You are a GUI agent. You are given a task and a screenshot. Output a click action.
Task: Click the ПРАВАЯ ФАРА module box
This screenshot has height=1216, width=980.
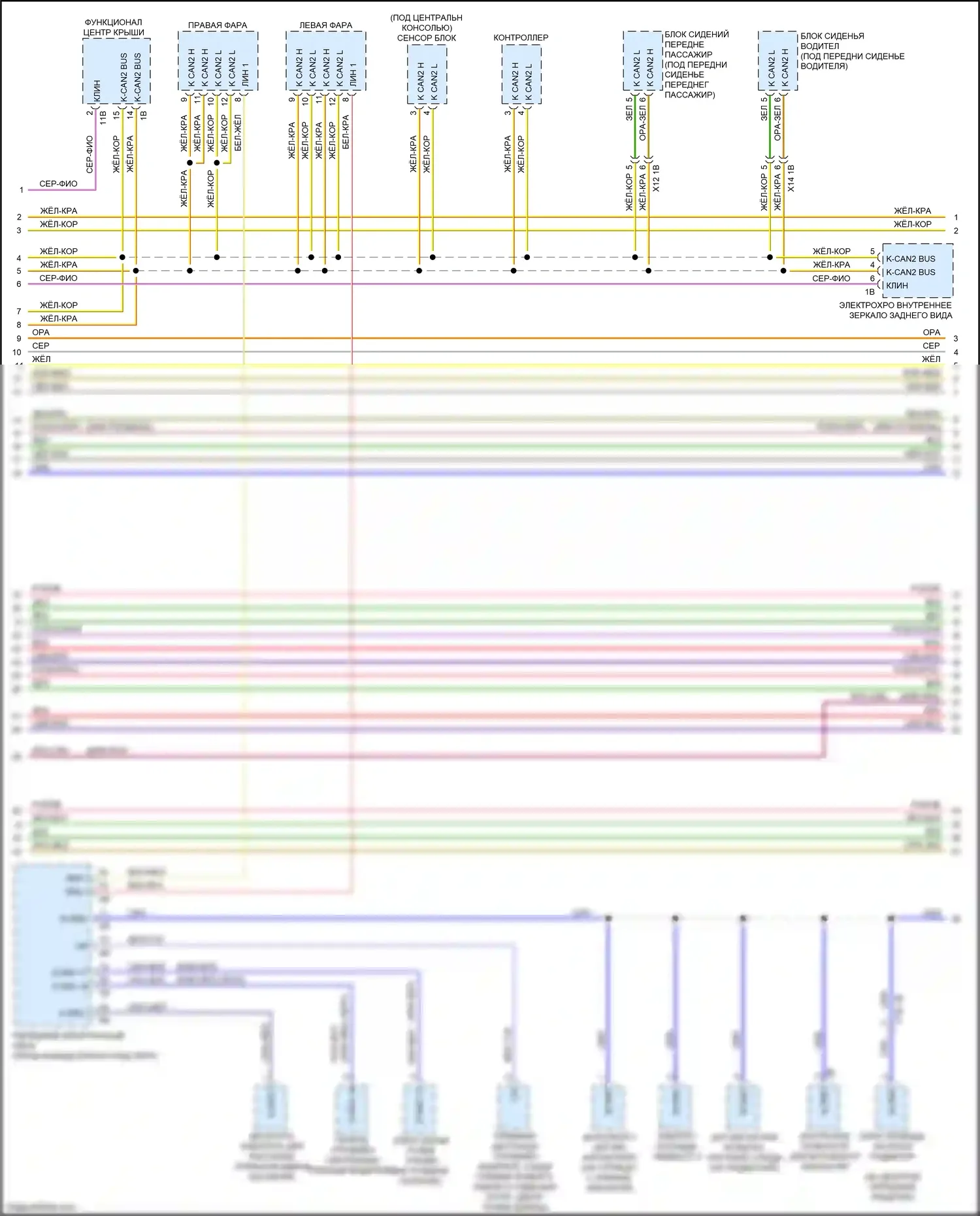pos(218,62)
